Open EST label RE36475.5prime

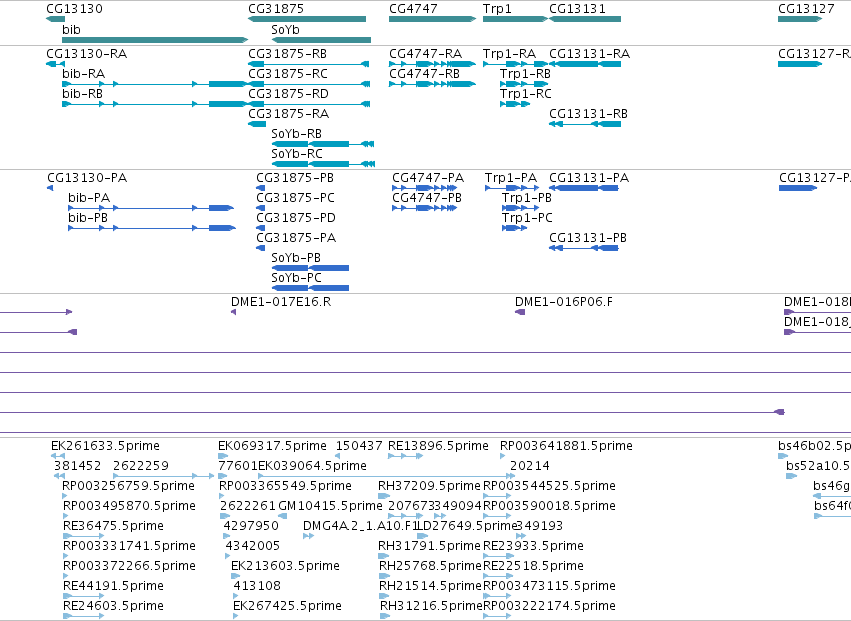(113, 526)
